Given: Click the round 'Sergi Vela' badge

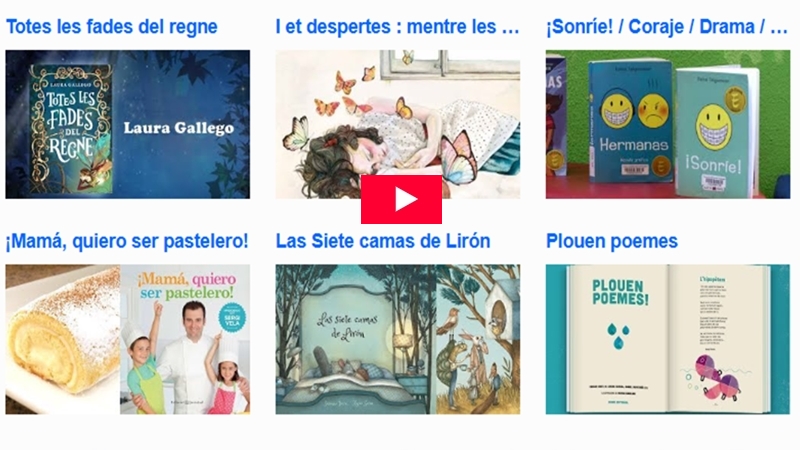Looking at the screenshot, I should tap(232, 318).
